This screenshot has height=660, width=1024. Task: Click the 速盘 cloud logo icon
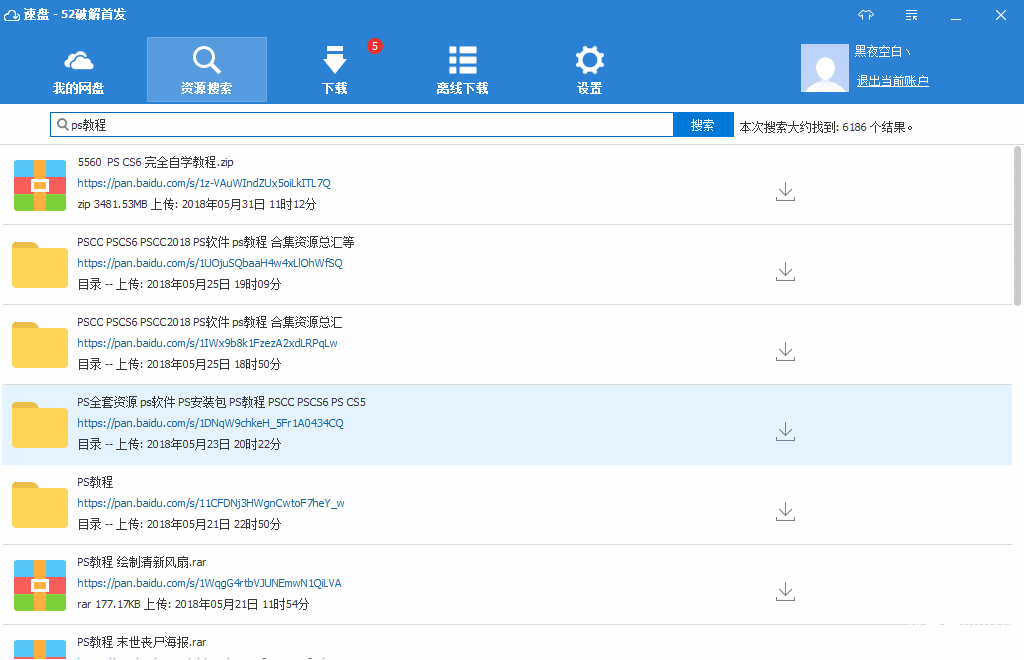click(x=11, y=14)
